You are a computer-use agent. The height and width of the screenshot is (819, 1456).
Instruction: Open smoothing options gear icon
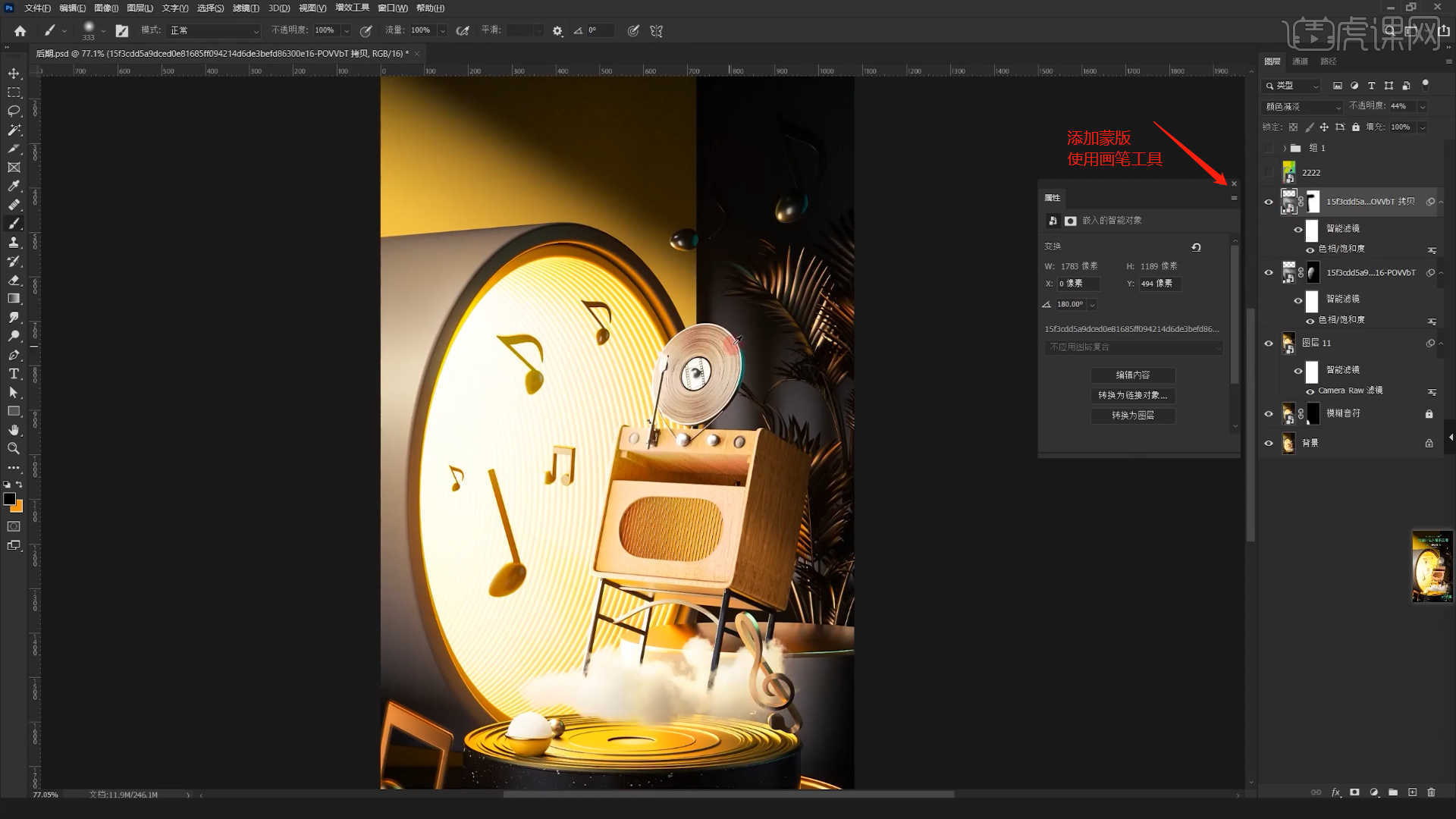[x=557, y=31]
